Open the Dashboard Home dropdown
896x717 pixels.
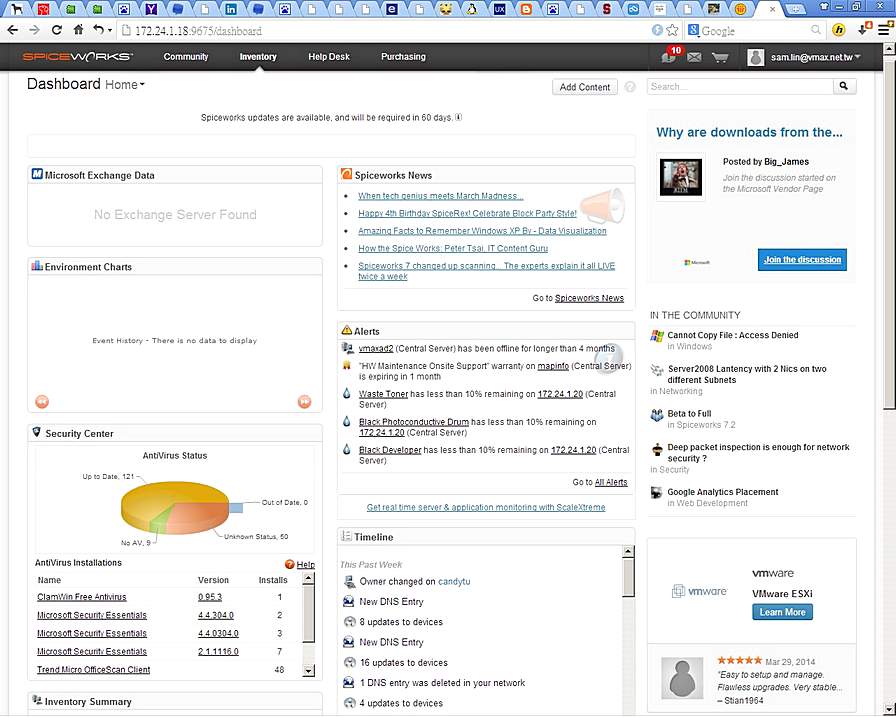[x=125, y=85]
